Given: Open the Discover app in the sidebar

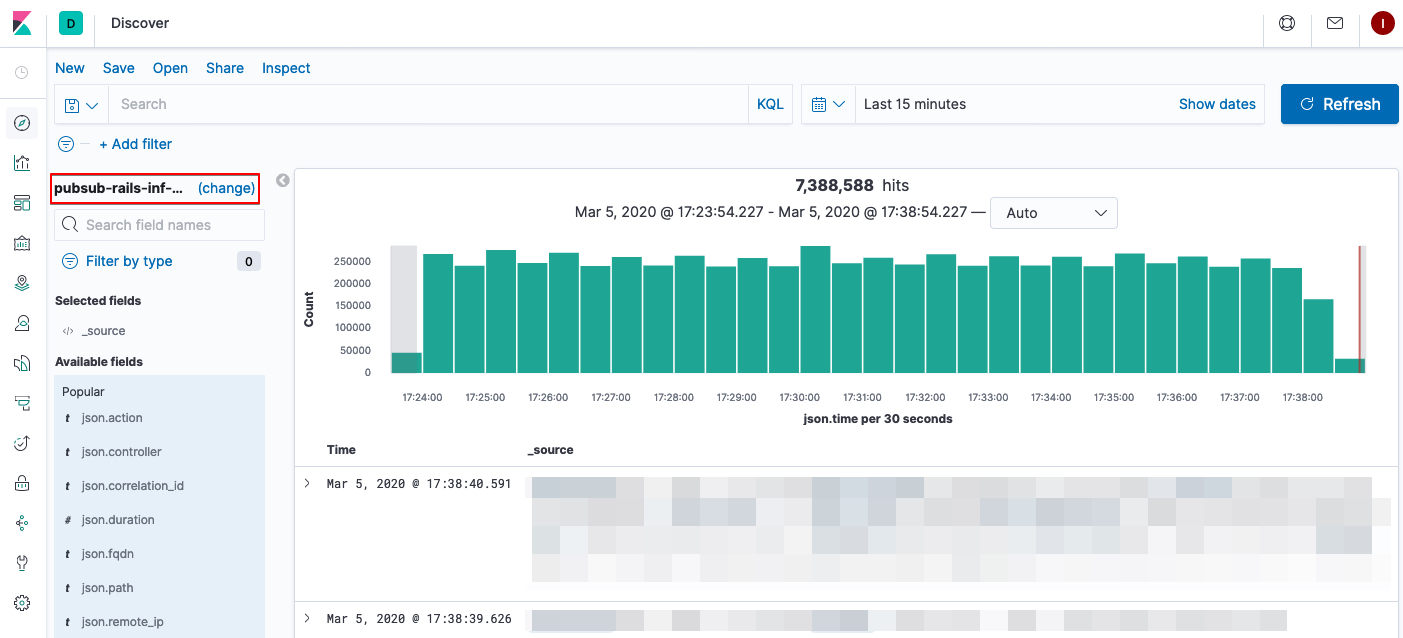Looking at the screenshot, I should 22,122.
